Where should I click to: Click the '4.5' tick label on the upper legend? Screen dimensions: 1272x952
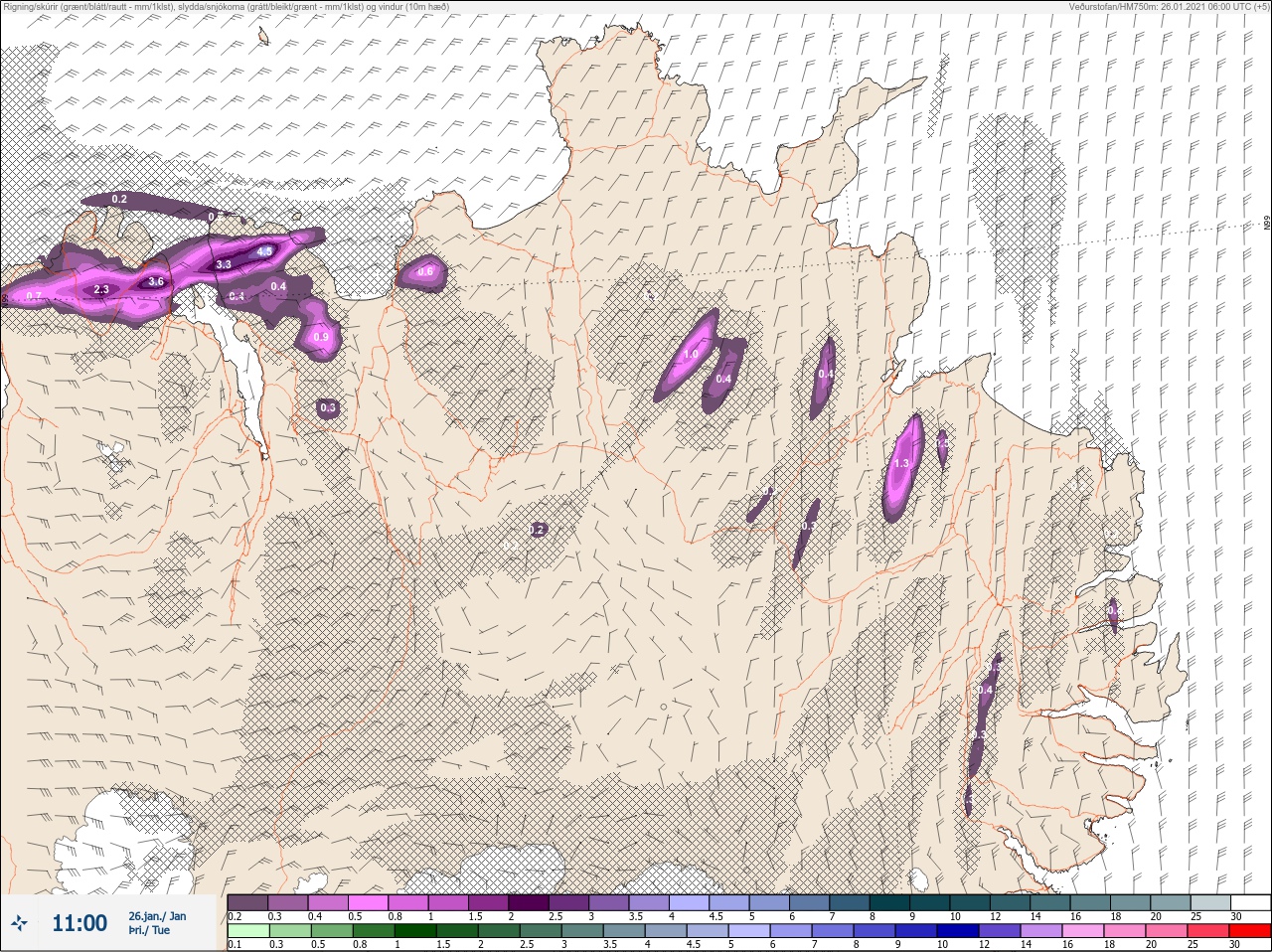[x=716, y=916]
